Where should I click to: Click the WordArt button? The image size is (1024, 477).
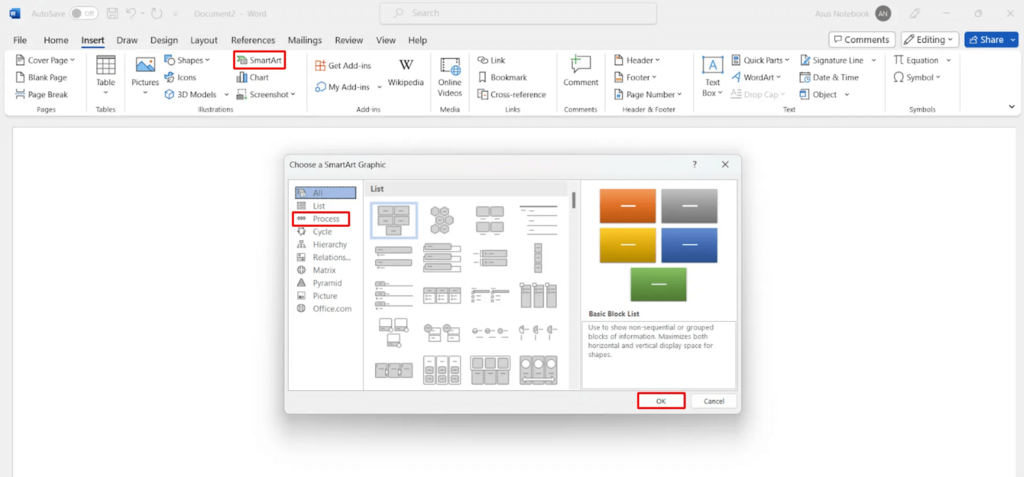[756, 77]
